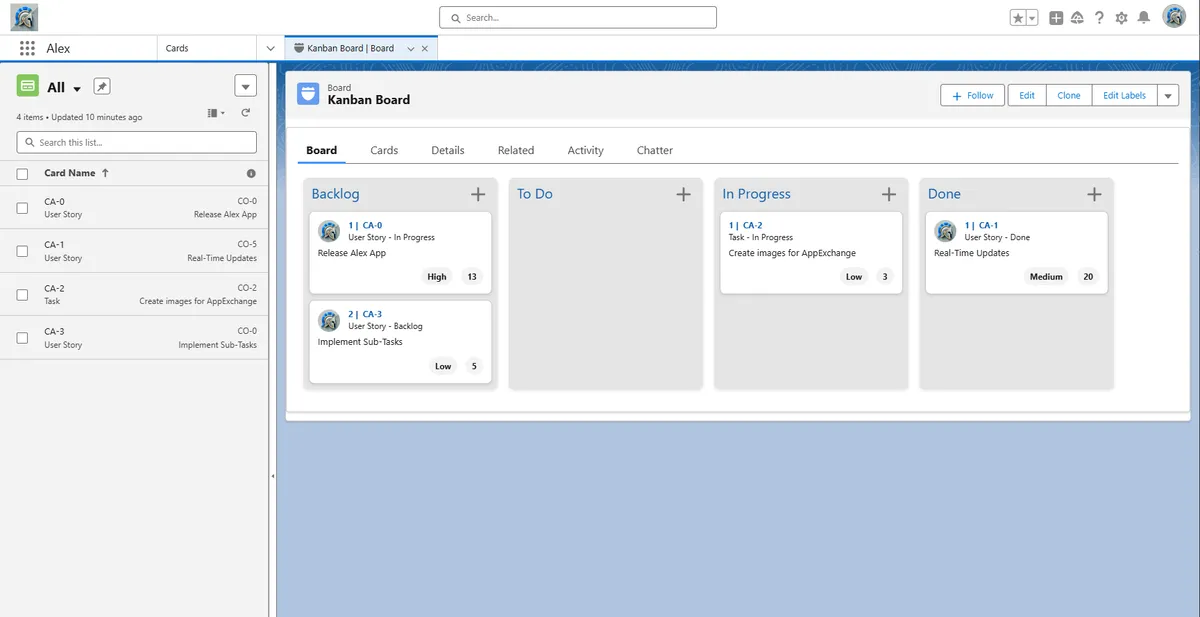This screenshot has height=617, width=1200.
Task: Switch to the Related tab
Action: 516,150
